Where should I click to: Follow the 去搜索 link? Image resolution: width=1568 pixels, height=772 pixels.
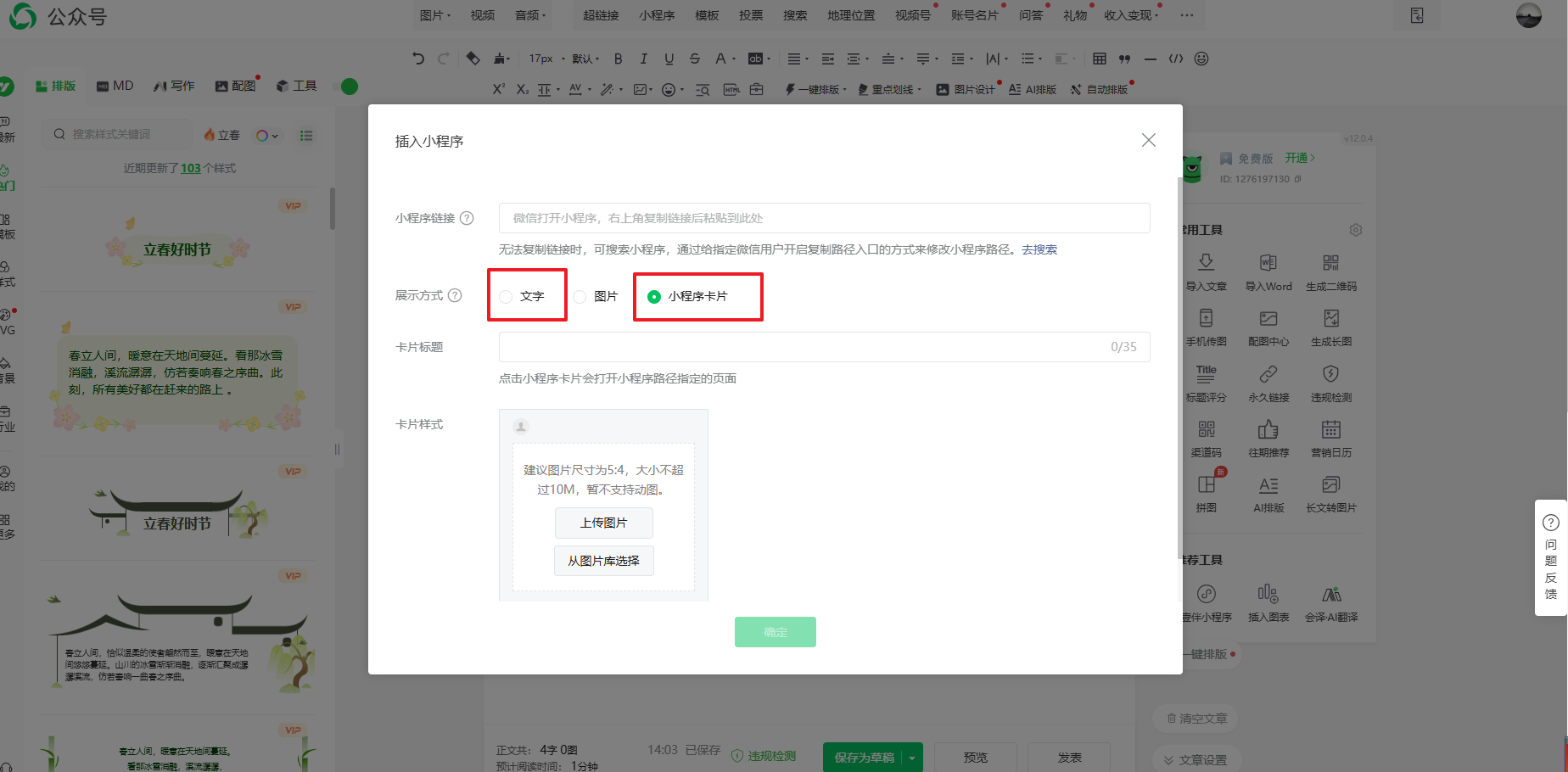tap(1039, 249)
